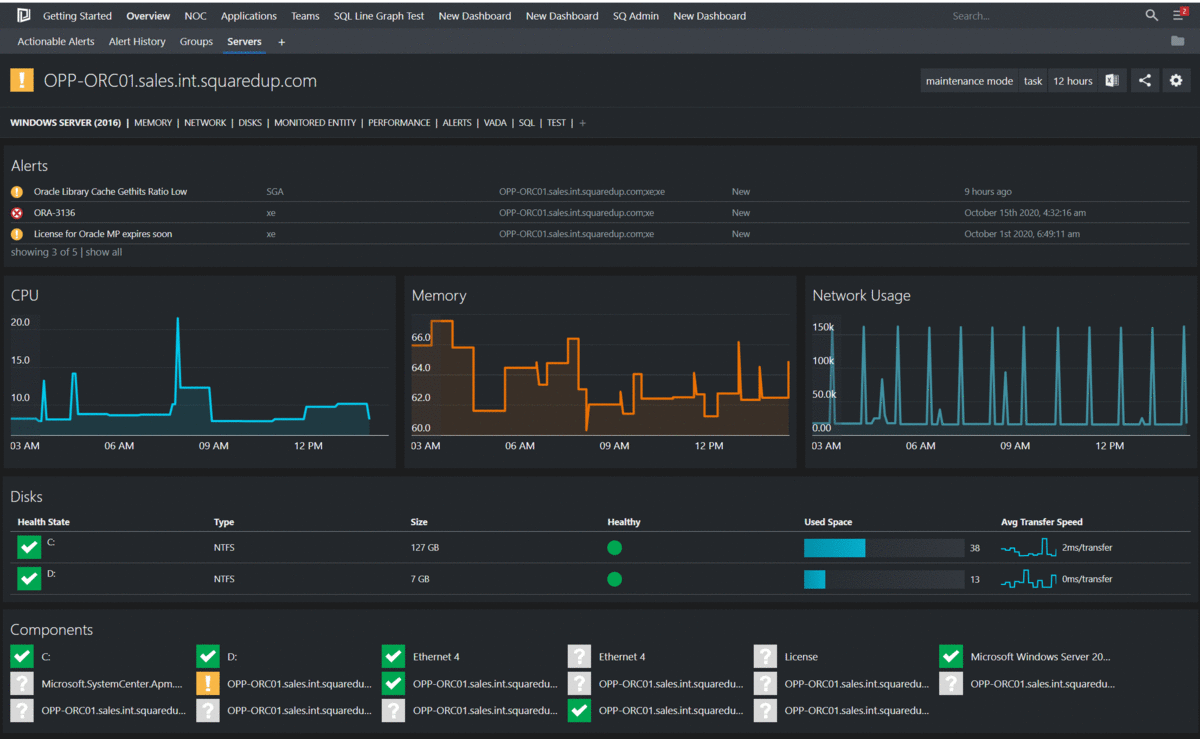Click the show all alerts link

[104, 253]
